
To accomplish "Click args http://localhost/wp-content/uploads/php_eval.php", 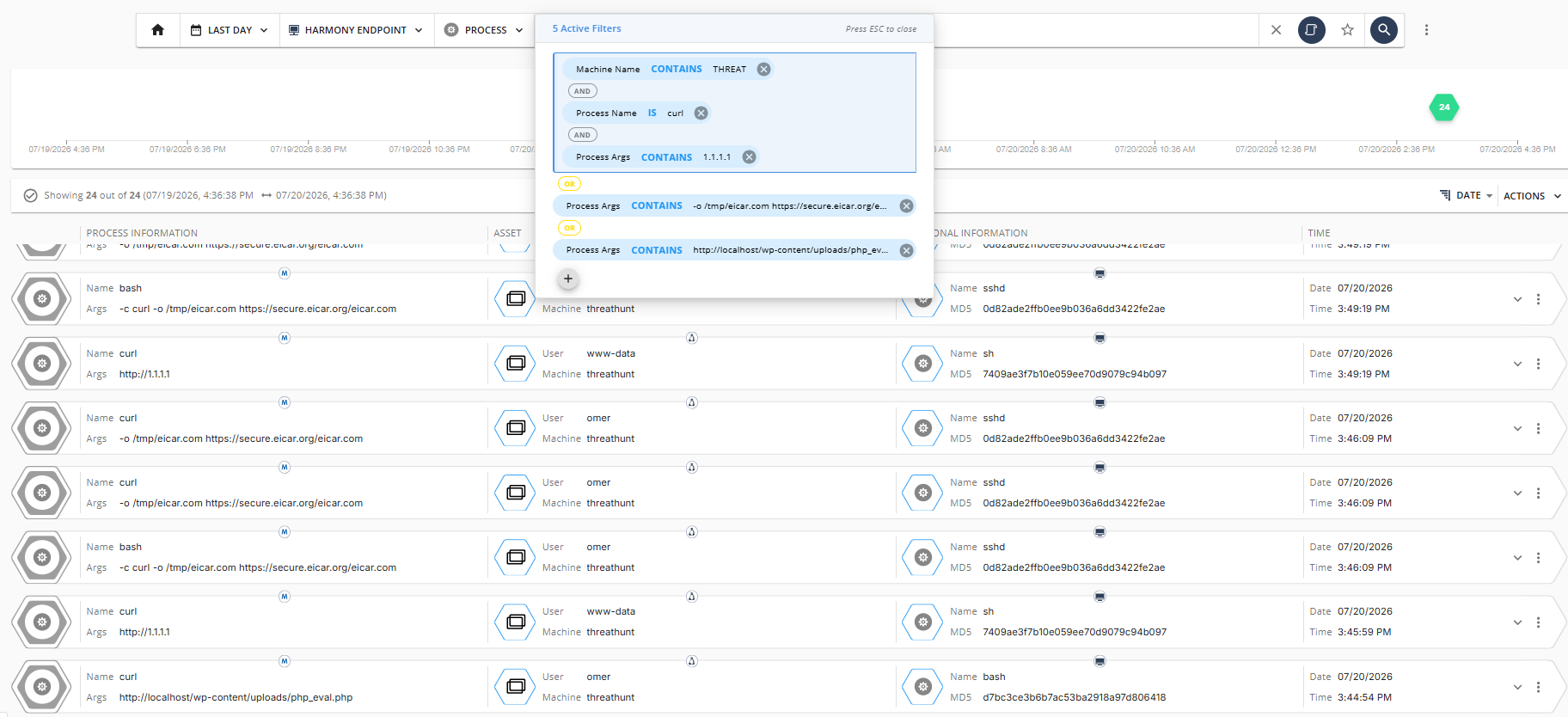I will (x=236, y=697).
